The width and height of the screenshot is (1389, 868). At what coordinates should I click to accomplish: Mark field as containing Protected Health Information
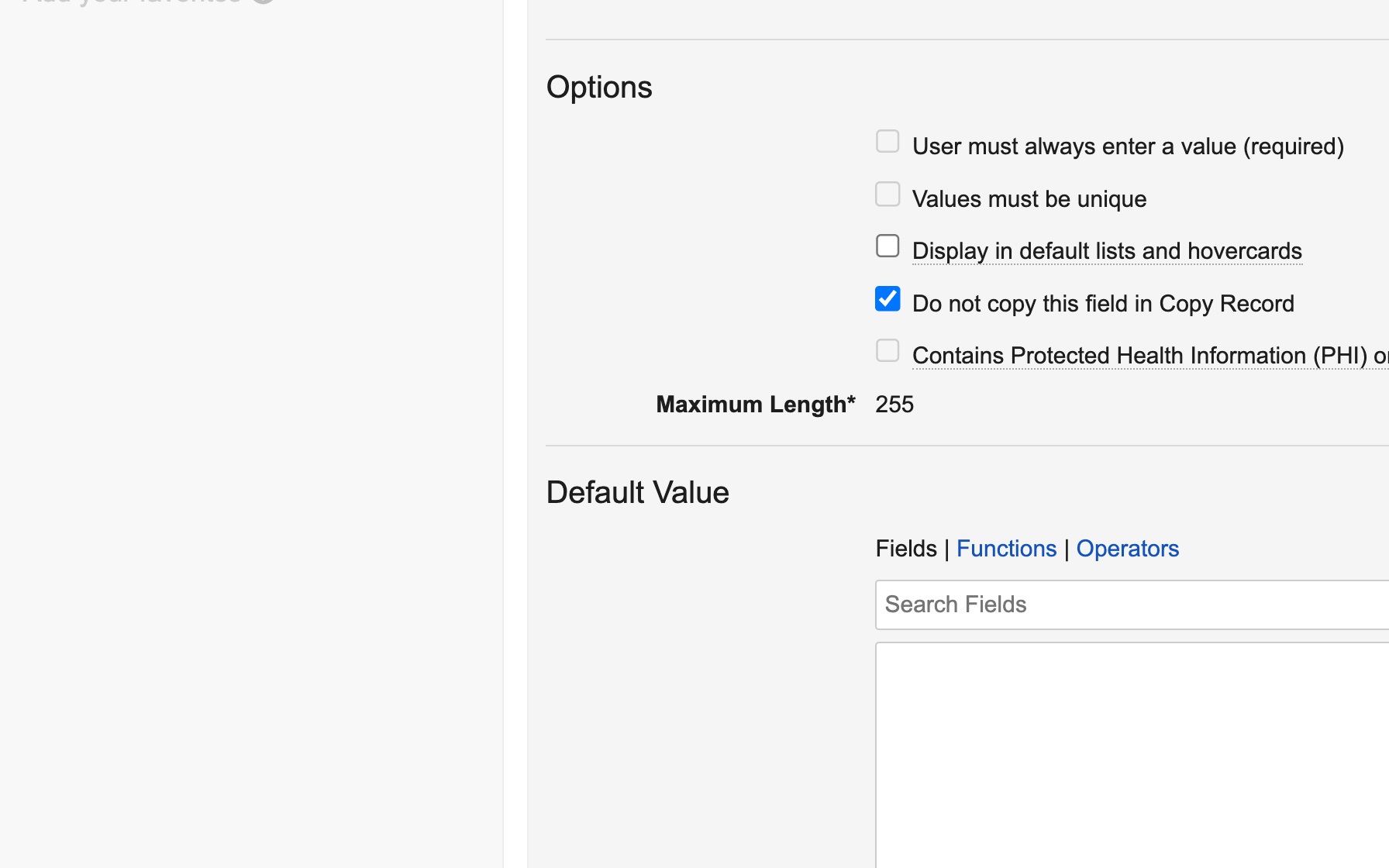pyautogui.click(x=888, y=351)
